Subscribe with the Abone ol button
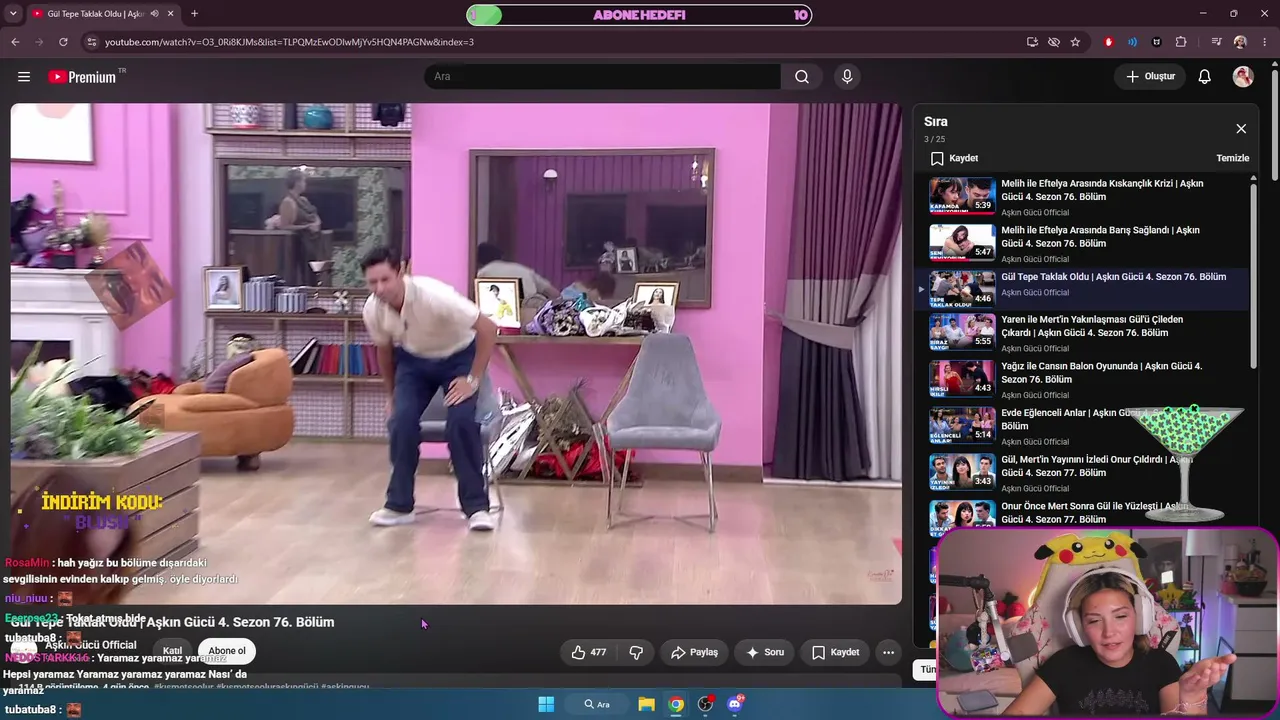The width and height of the screenshot is (1280, 720). [227, 651]
